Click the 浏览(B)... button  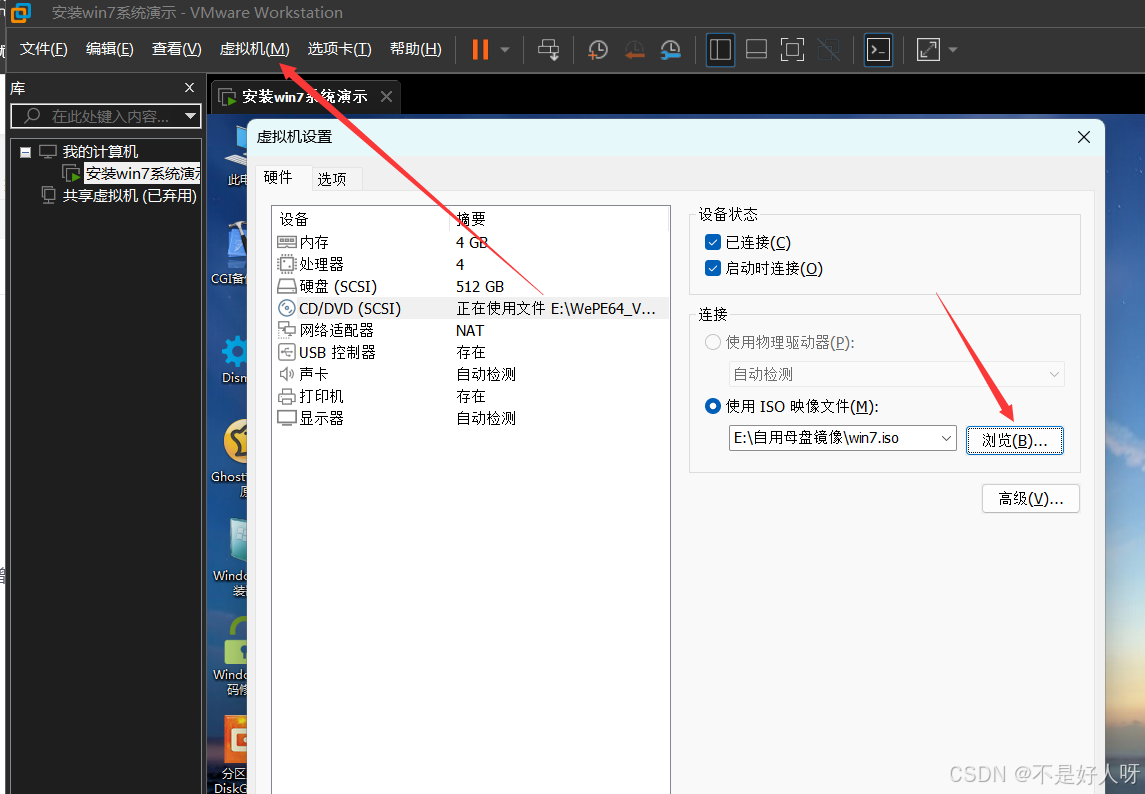[1014, 440]
